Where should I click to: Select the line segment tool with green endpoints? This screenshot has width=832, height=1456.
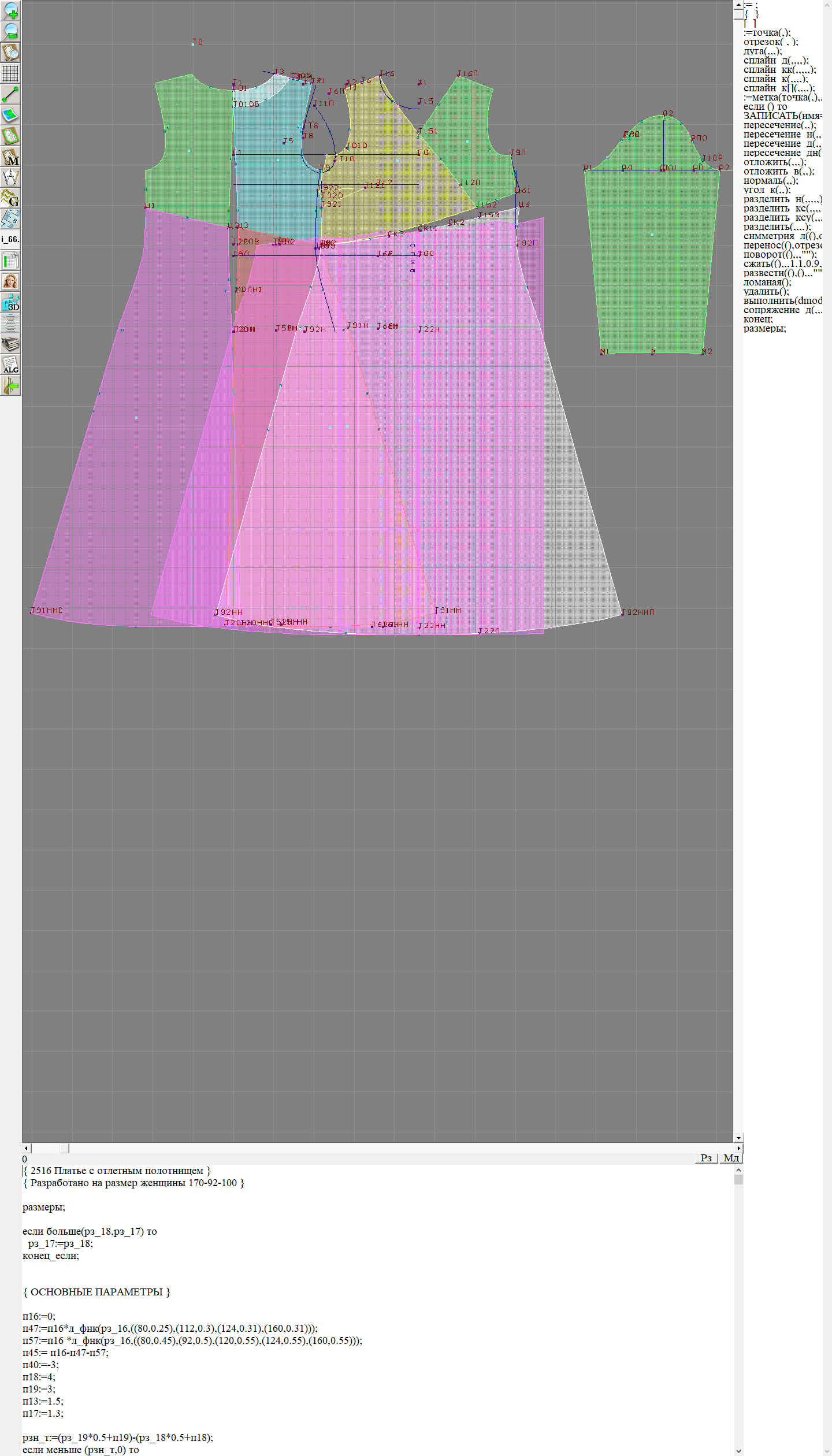click(x=10, y=94)
